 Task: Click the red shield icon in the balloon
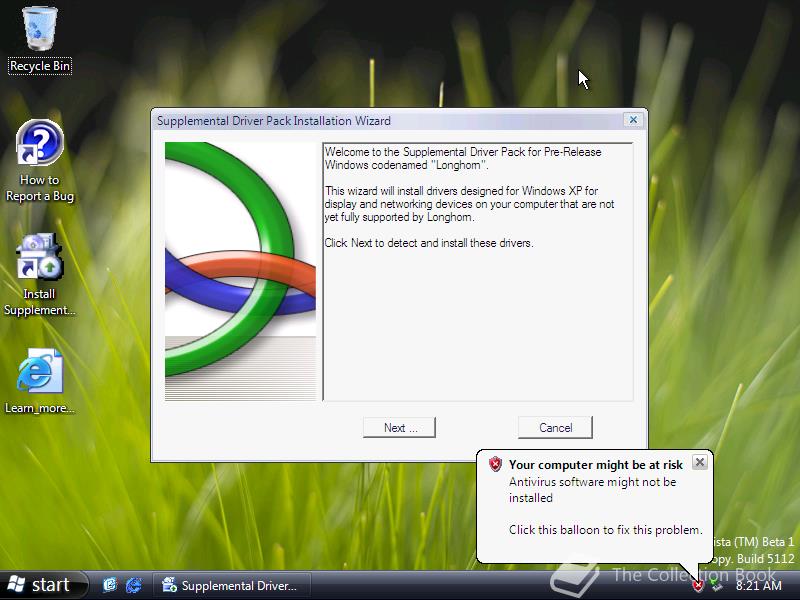point(495,464)
